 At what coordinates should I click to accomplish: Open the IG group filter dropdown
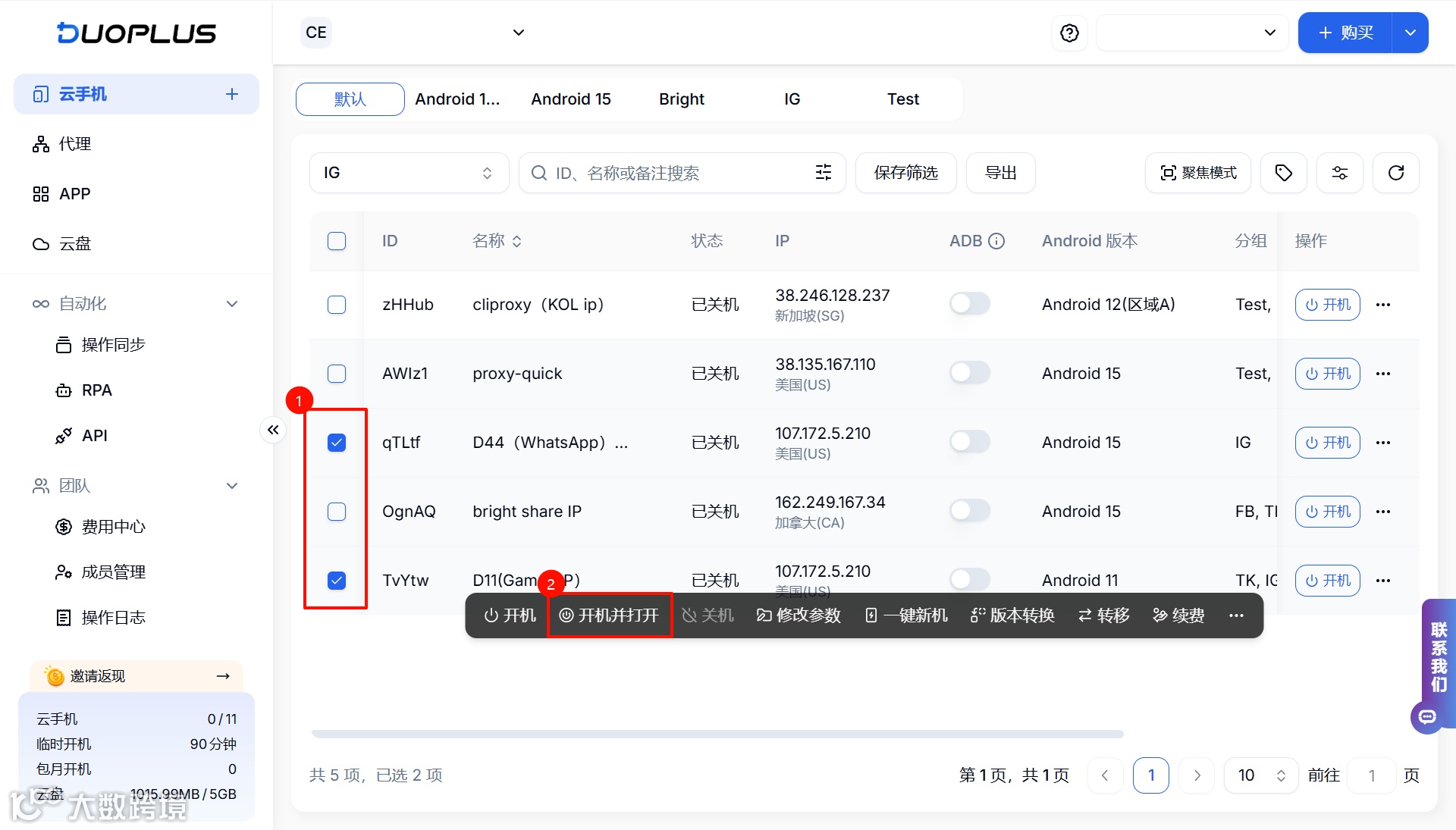[408, 173]
